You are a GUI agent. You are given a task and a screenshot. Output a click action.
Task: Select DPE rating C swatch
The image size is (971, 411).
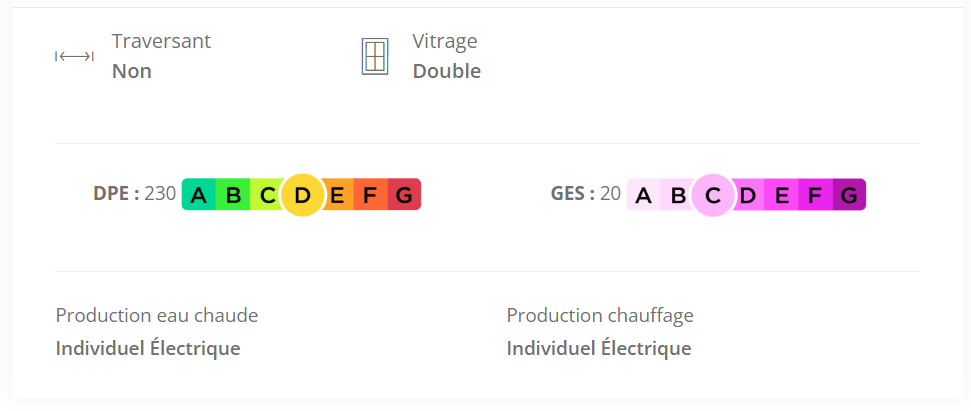[x=266, y=195]
